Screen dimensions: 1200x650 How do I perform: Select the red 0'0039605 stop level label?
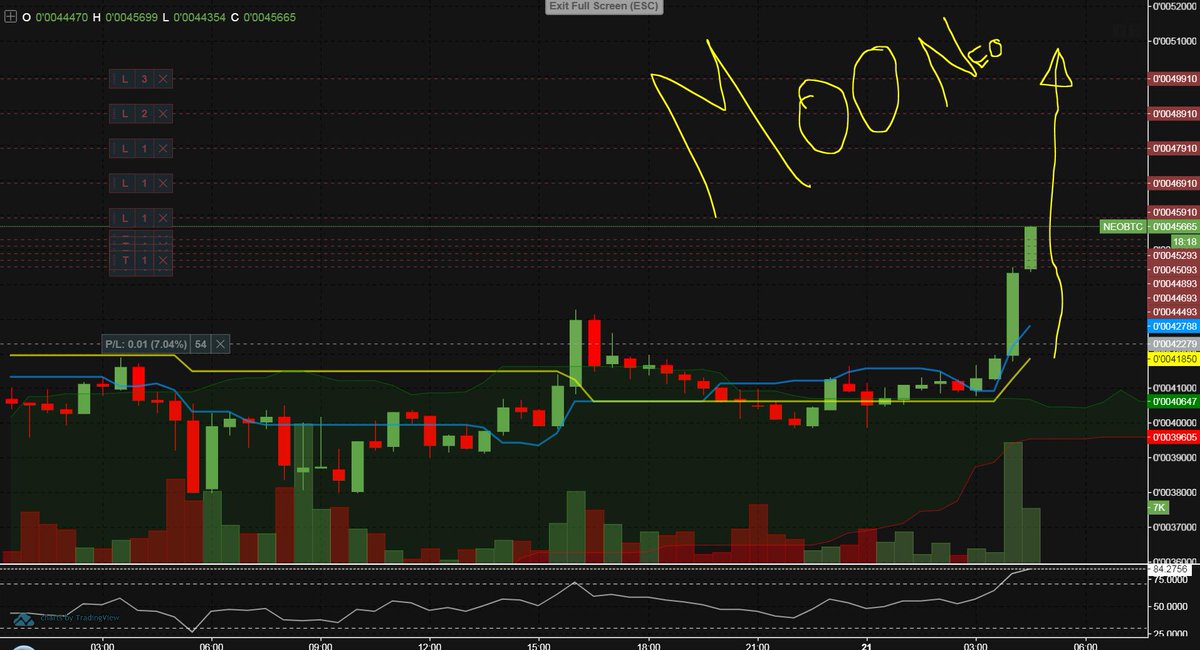tap(1172, 438)
